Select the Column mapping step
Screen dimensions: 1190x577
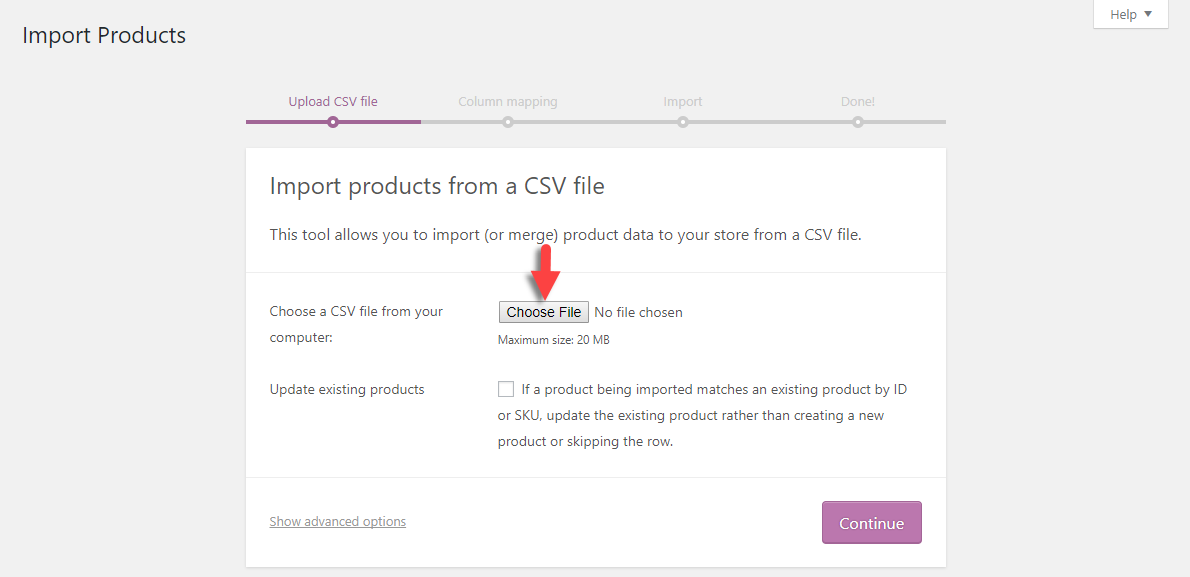[508, 102]
